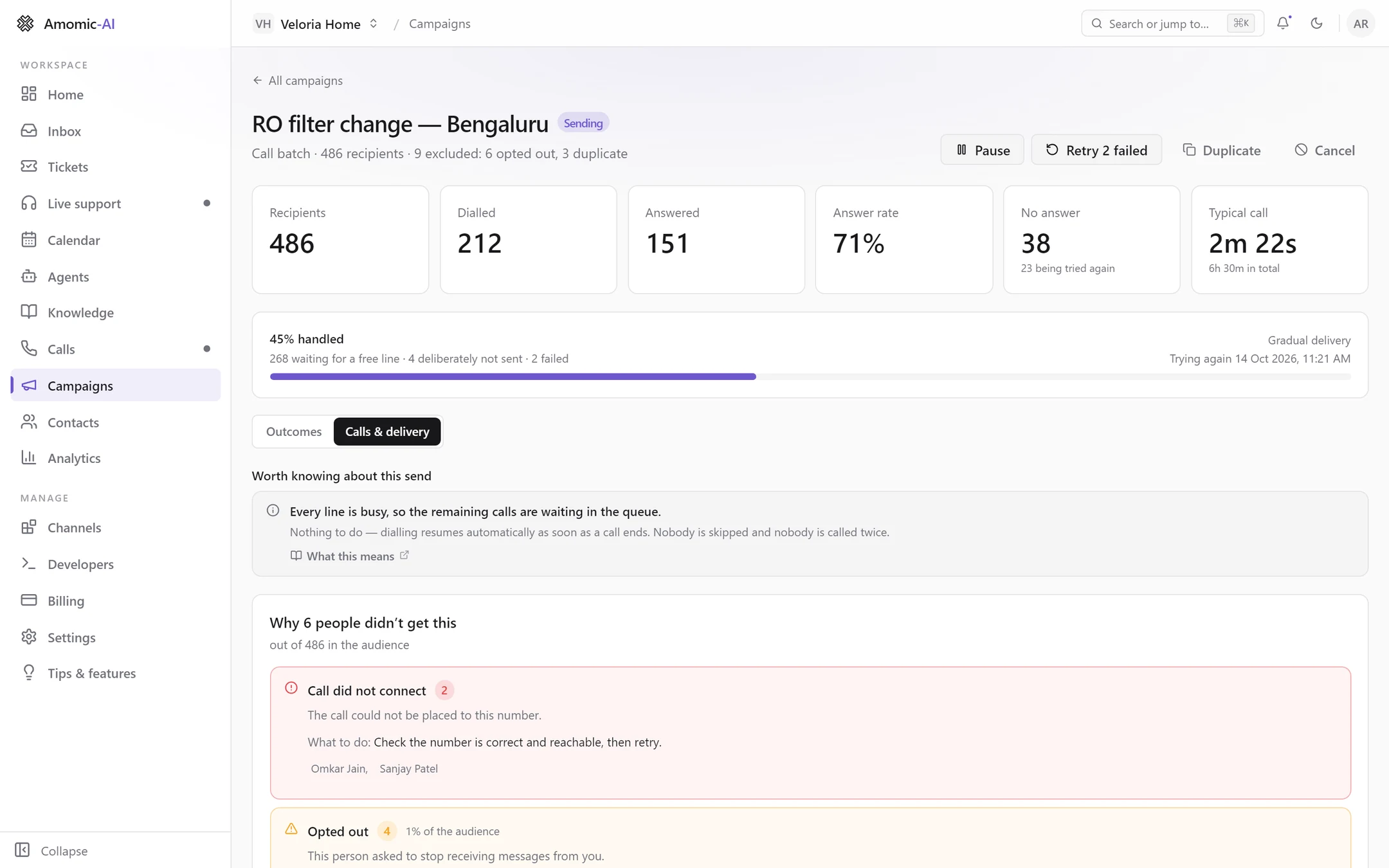Switch to the Outcomes tab

pyautogui.click(x=294, y=431)
